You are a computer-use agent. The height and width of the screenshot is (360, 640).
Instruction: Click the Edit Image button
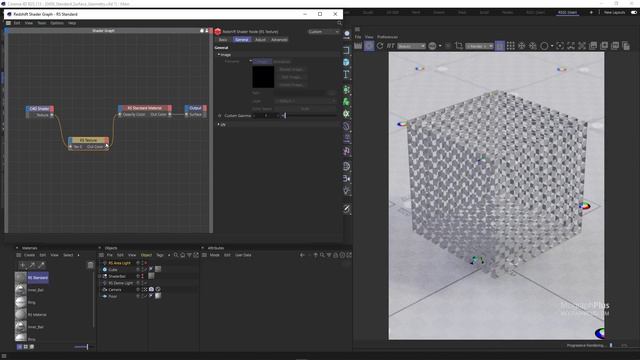pos(291,77)
